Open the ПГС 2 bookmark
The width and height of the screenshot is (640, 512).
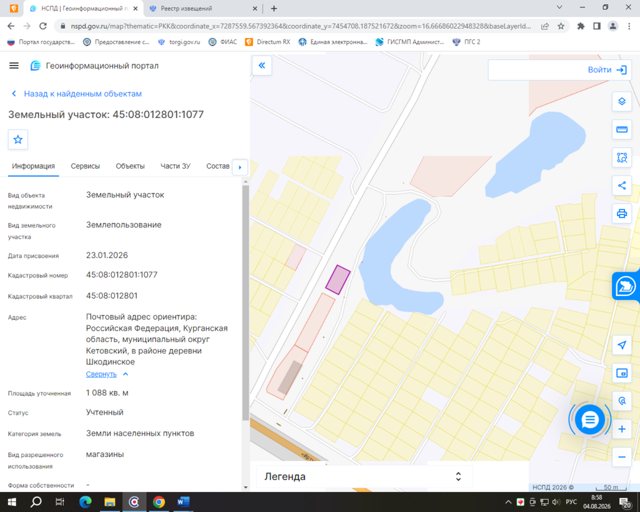[x=467, y=42]
